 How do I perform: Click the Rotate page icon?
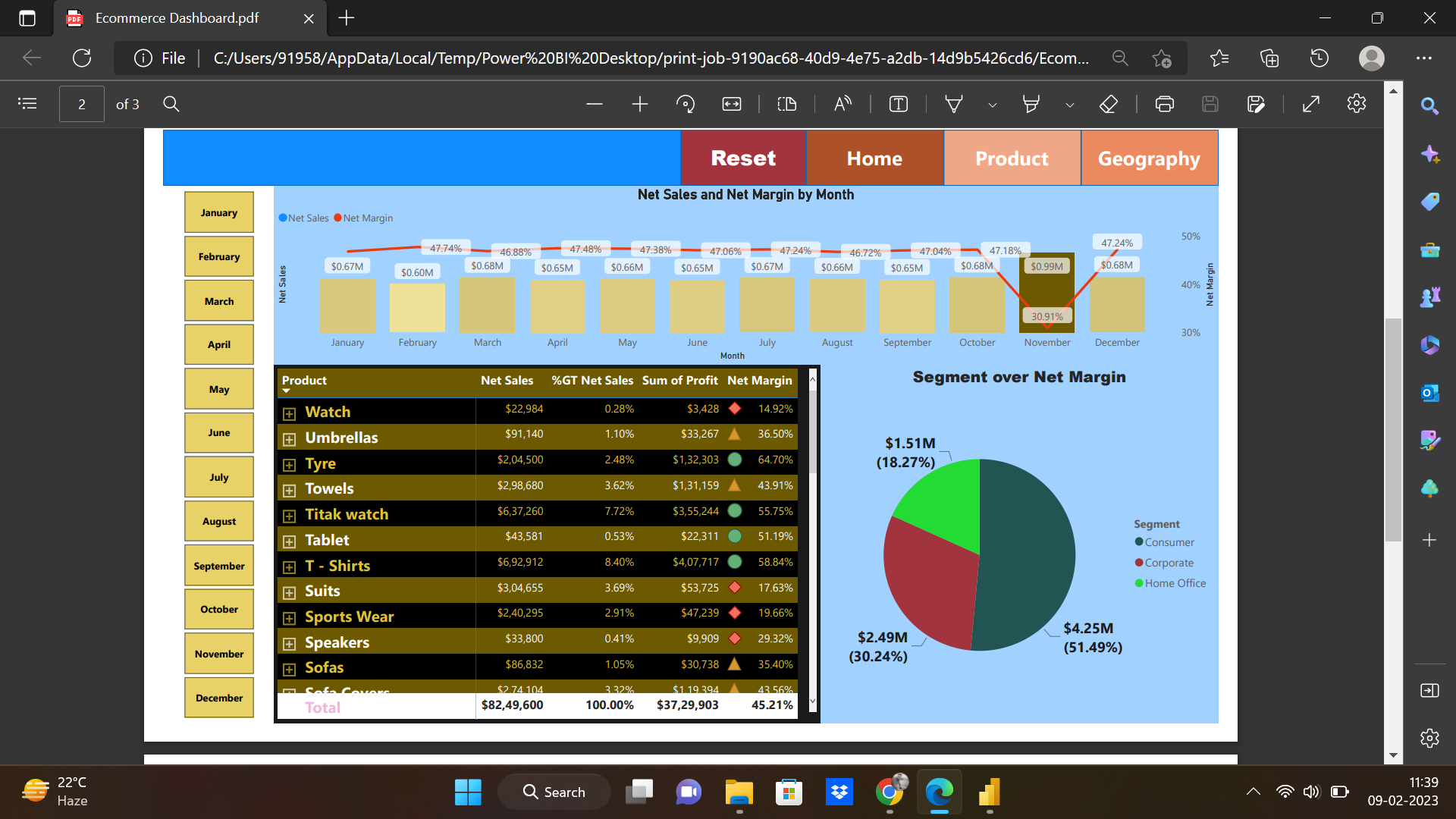coord(686,104)
